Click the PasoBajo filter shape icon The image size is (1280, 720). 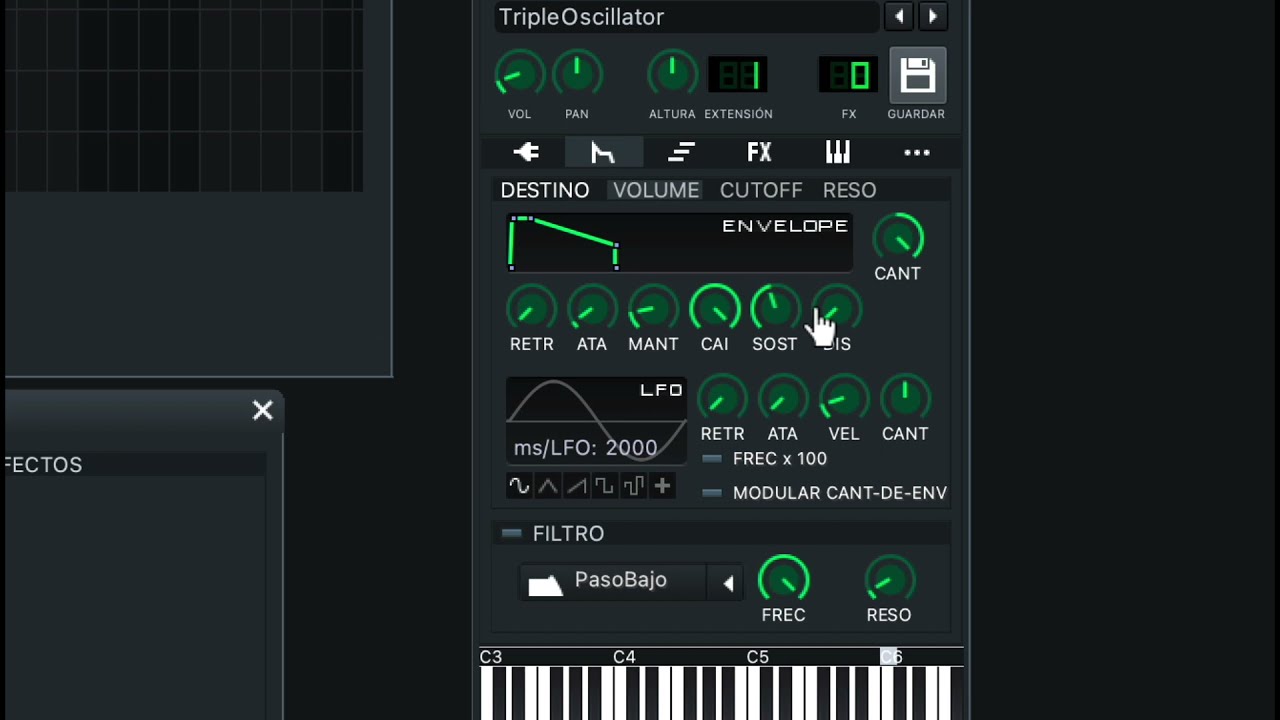coord(545,585)
